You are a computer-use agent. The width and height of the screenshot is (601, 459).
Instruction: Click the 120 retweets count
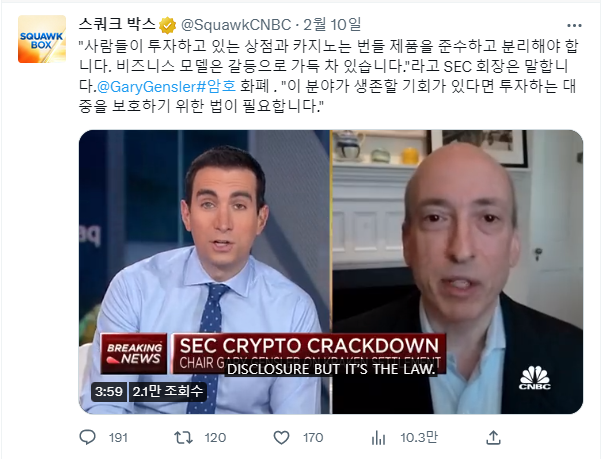pyautogui.click(x=215, y=438)
